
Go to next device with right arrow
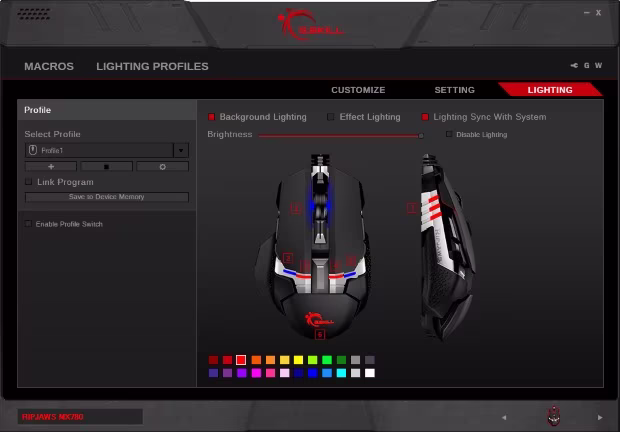pos(600,417)
